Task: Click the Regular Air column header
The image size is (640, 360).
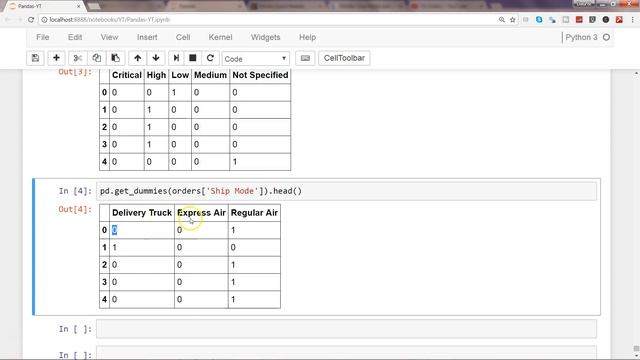Action: 254,213
